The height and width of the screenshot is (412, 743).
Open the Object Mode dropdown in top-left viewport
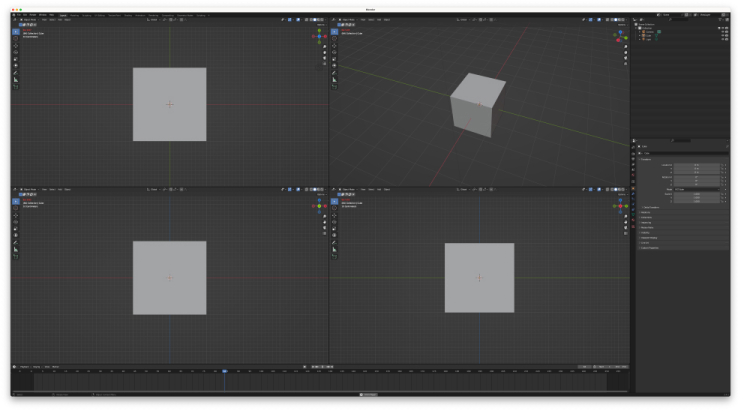28,19
